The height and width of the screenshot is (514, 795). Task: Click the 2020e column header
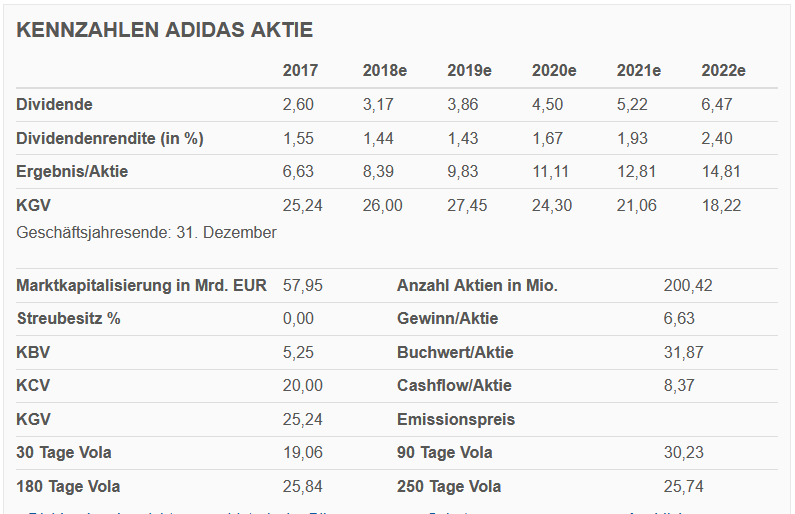tap(554, 71)
